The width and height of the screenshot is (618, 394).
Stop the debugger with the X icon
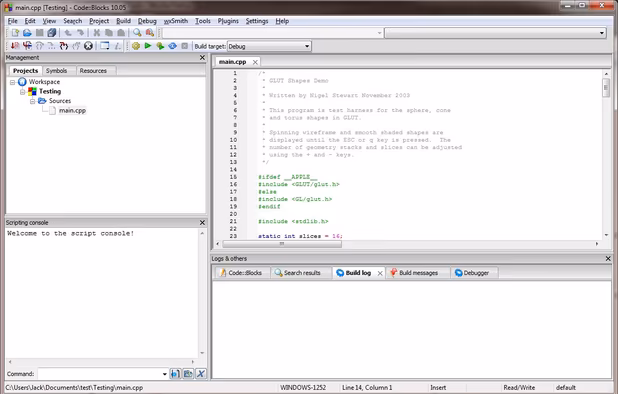(x=88, y=46)
